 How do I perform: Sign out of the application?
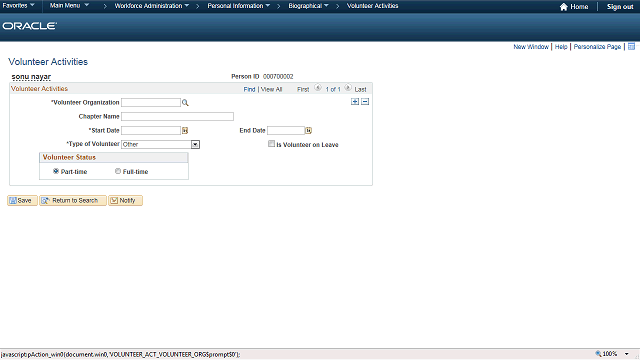coord(620,7)
